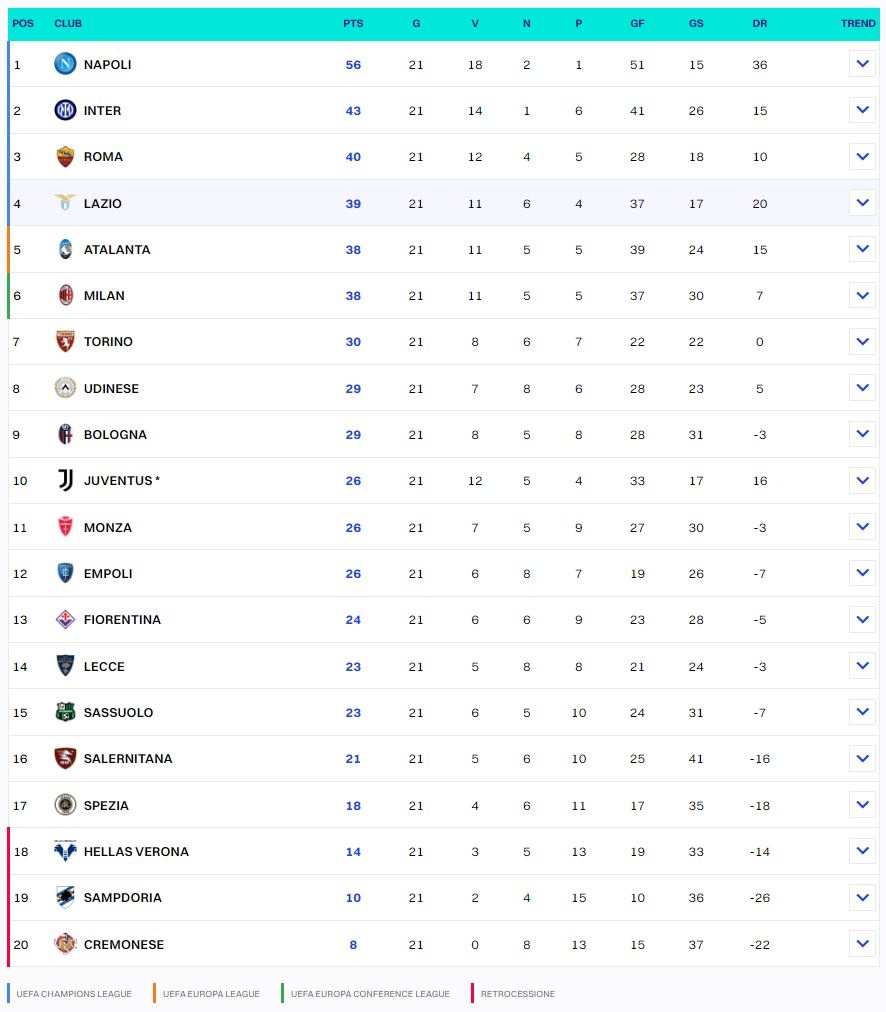This screenshot has width=886, height=1012.
Task: Expand the trend details for Napoli
Action: click(862, 63)
